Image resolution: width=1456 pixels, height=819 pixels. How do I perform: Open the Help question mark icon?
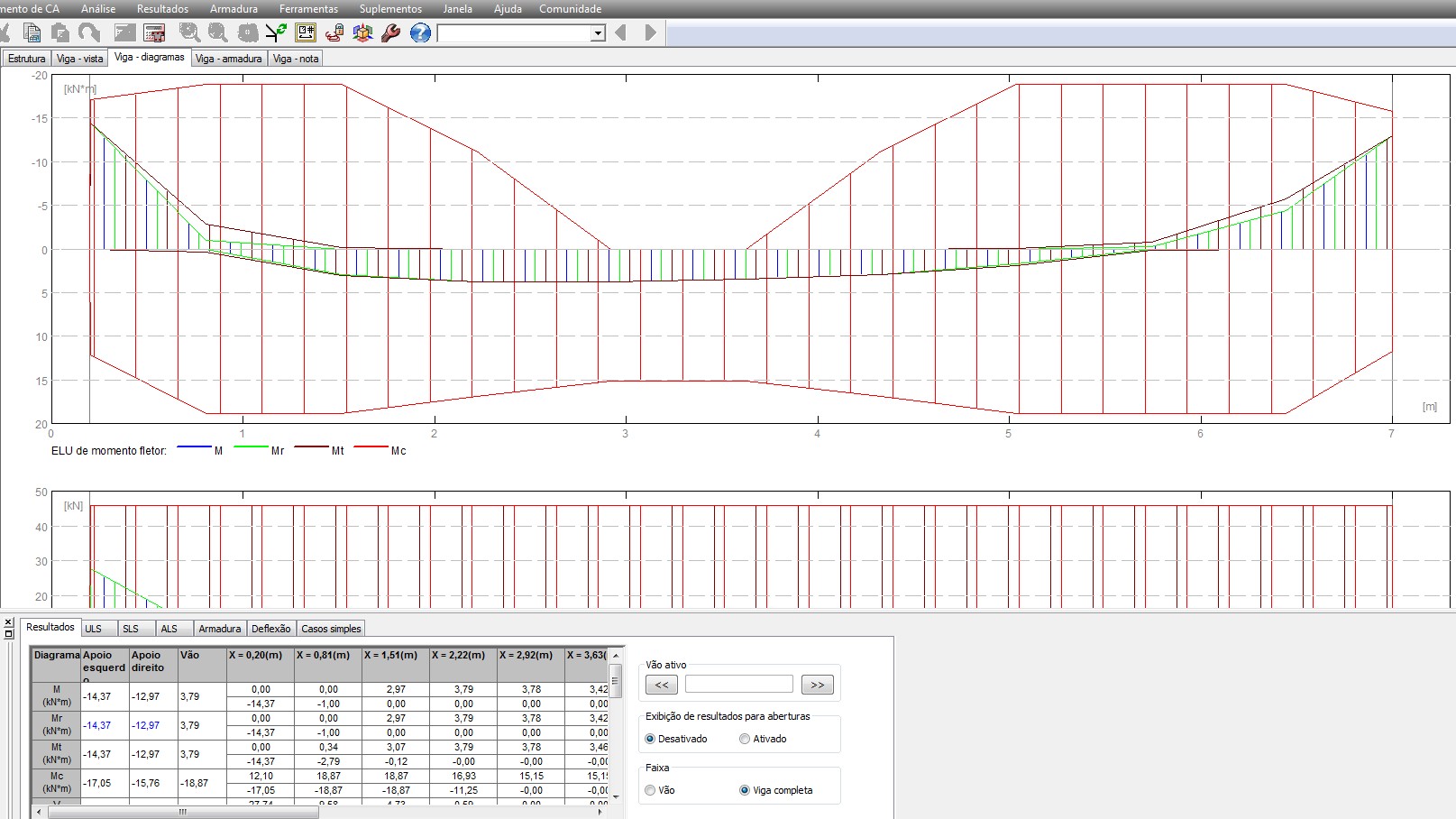pyautogui.click(x=420, y=33)
